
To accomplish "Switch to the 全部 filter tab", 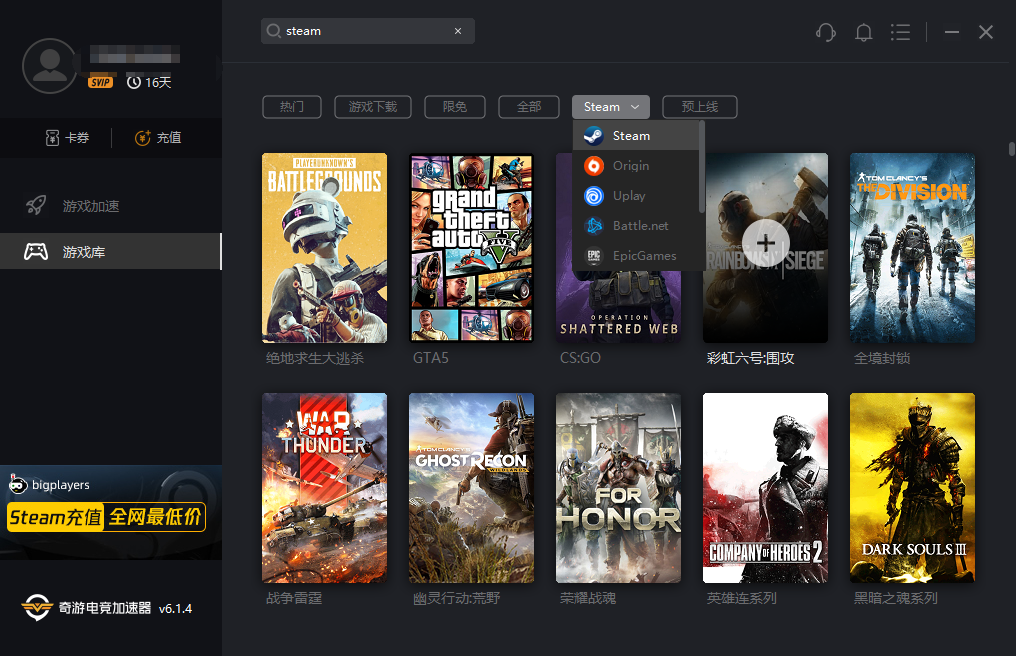I will 529,107.
